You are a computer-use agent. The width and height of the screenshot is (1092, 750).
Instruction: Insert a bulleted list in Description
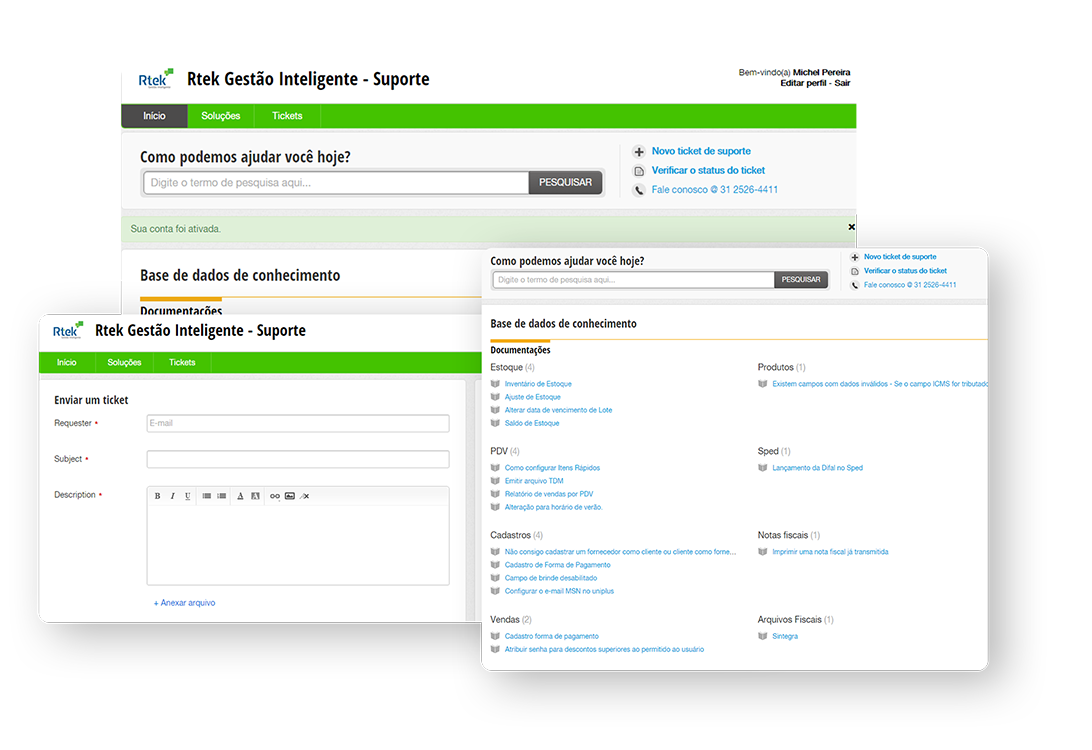pyautogui.click(x=206, y=496)
